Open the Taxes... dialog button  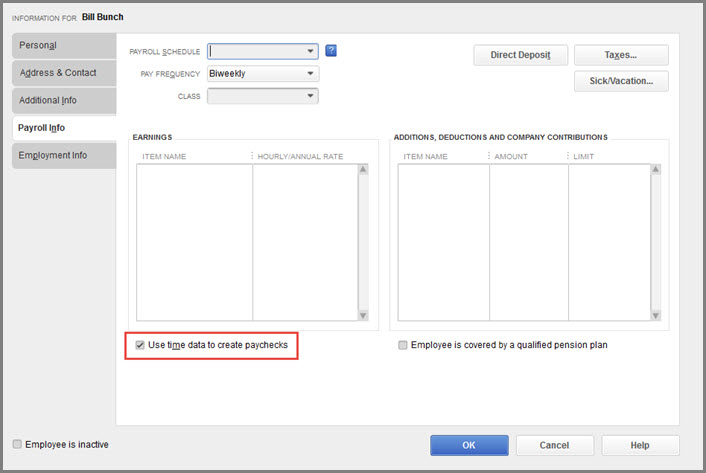621,55
